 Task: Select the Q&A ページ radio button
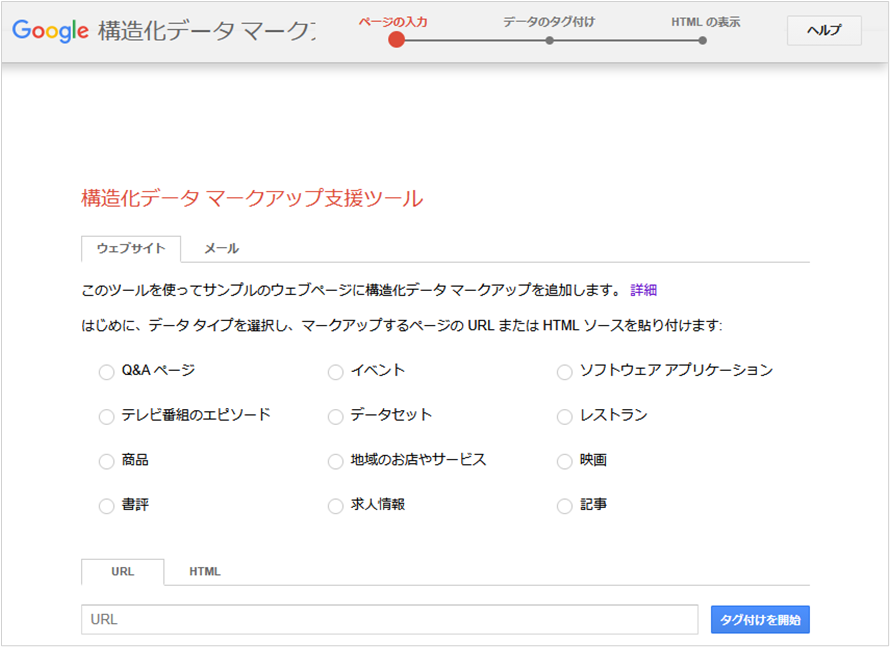click(107, 372)
